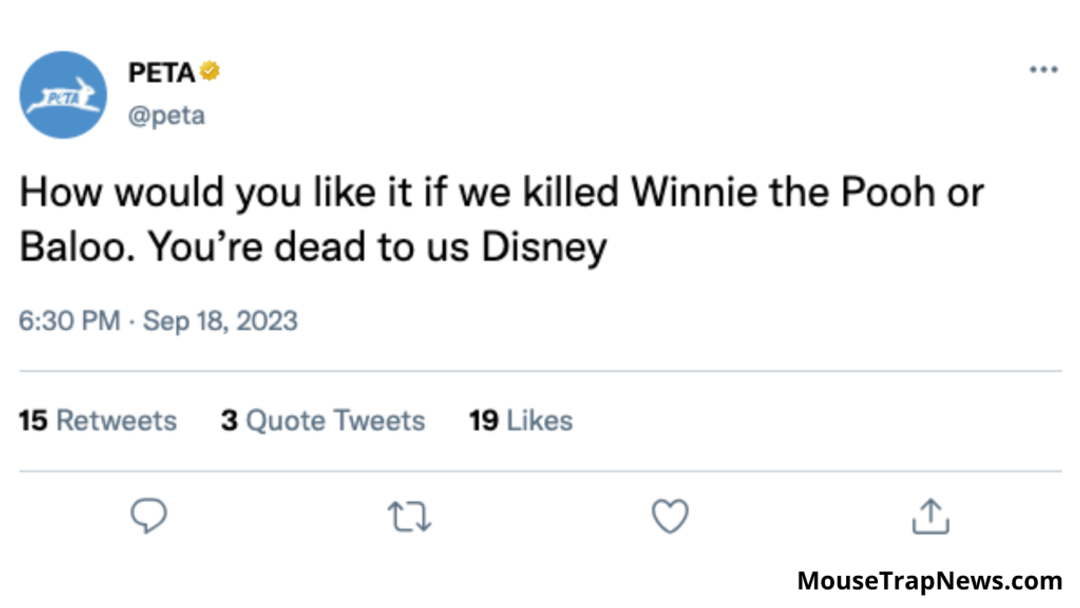The image size is (1080, 608).
Task: Like the tweet with the heart icon
Action: pyautogui.click(x=670, y=516)
